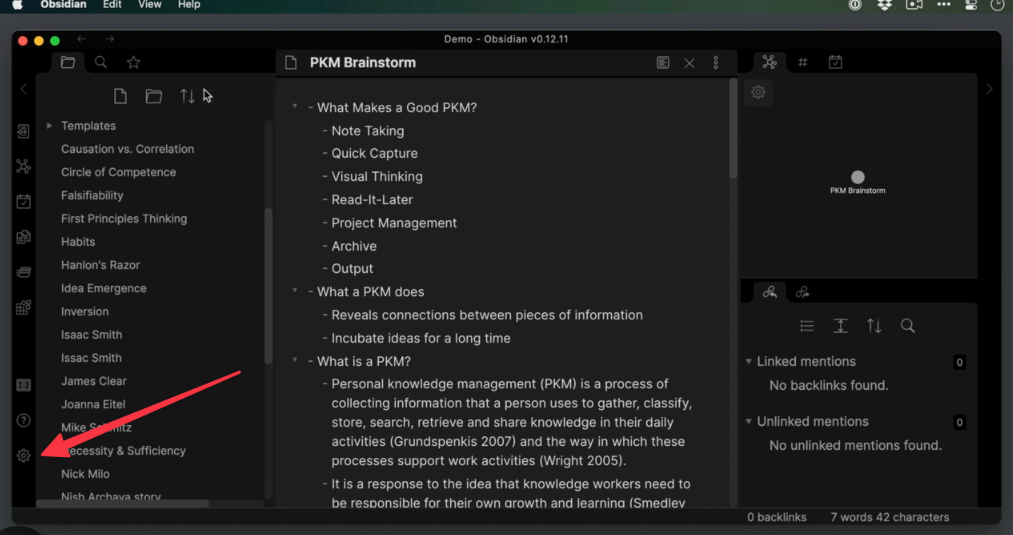Show the outgoing links tab
This screenshot has width=1013, height=535.
tap(802, 292)
